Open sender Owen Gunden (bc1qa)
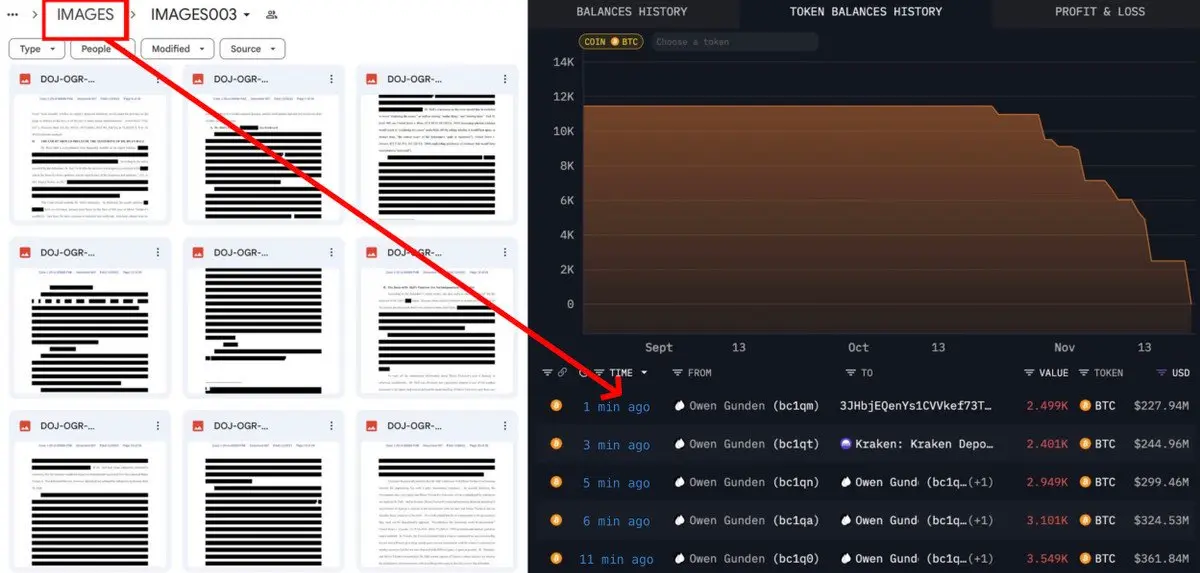Viewport: 1200px width, 573px height. (x=747, y=520)
